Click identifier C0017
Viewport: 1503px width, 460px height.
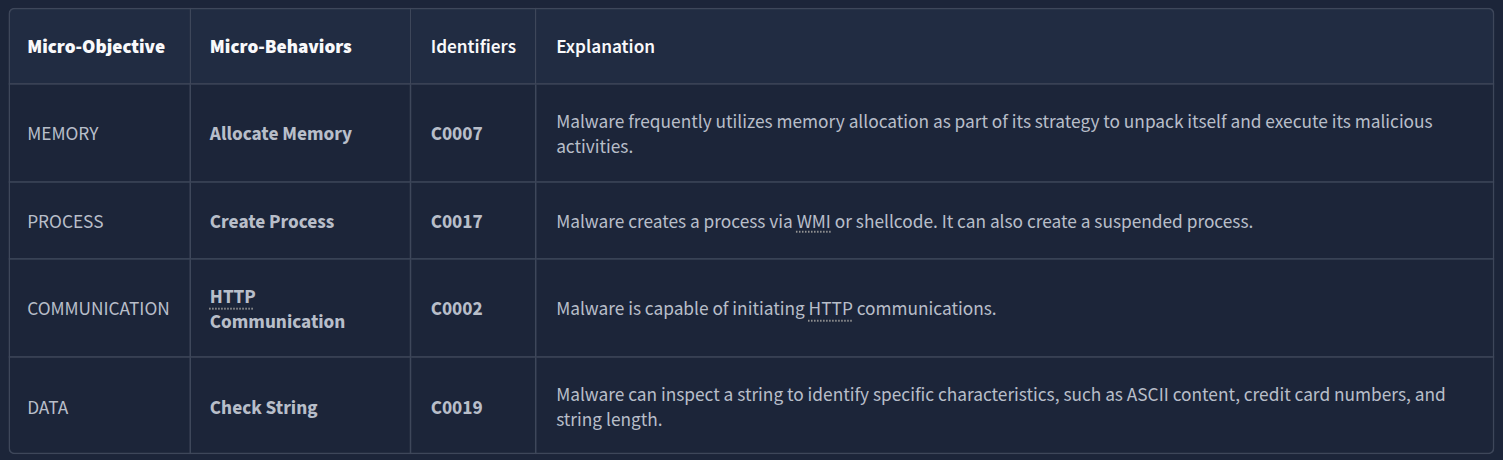pos(456,222)
